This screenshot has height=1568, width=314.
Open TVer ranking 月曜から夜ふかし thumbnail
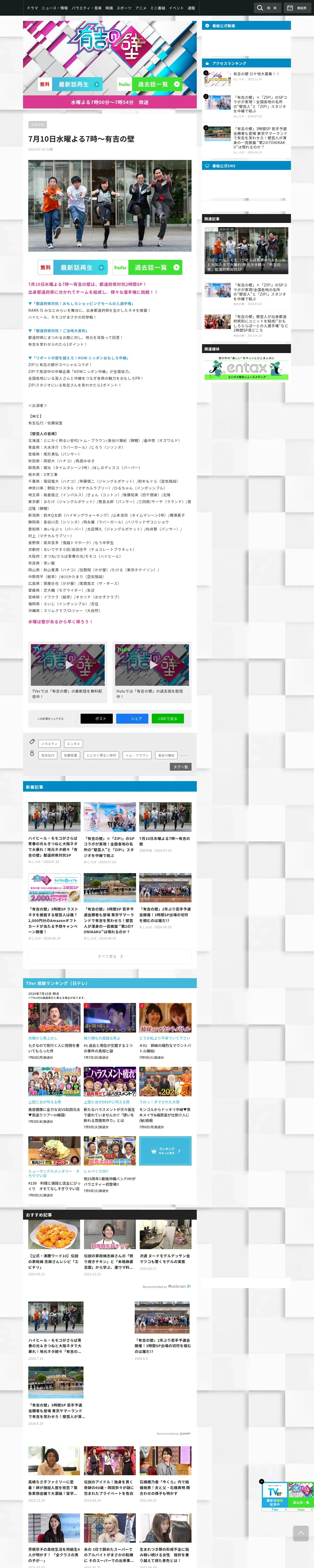(54, 1018)
